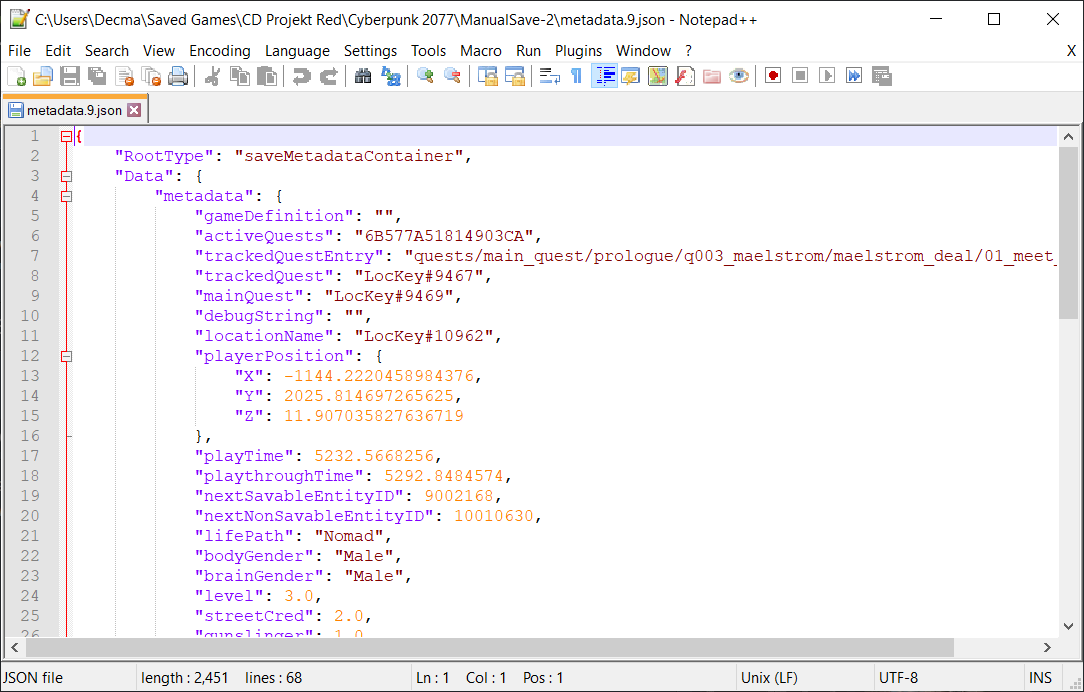Click the Open file folder icon
This screenshot has height=692, width=1084.
click(43, 76)
